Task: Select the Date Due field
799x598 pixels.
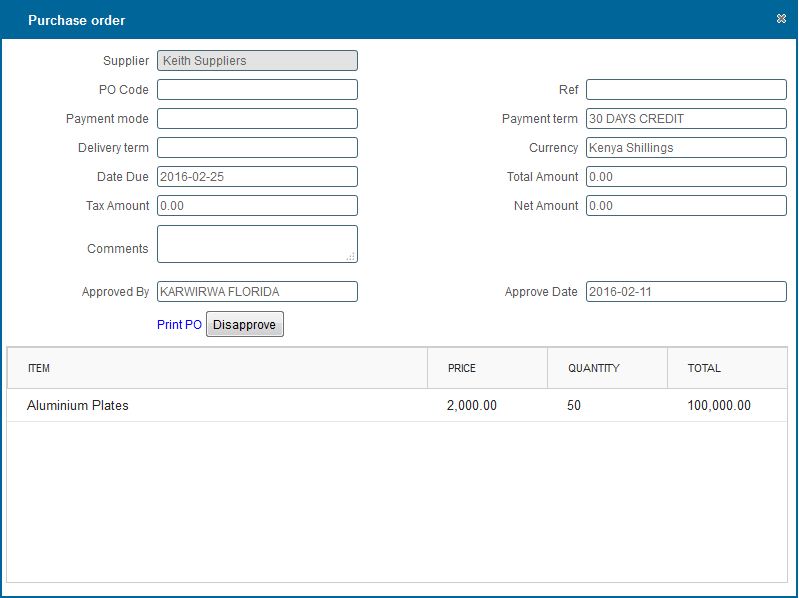Action: pos(257,177)
